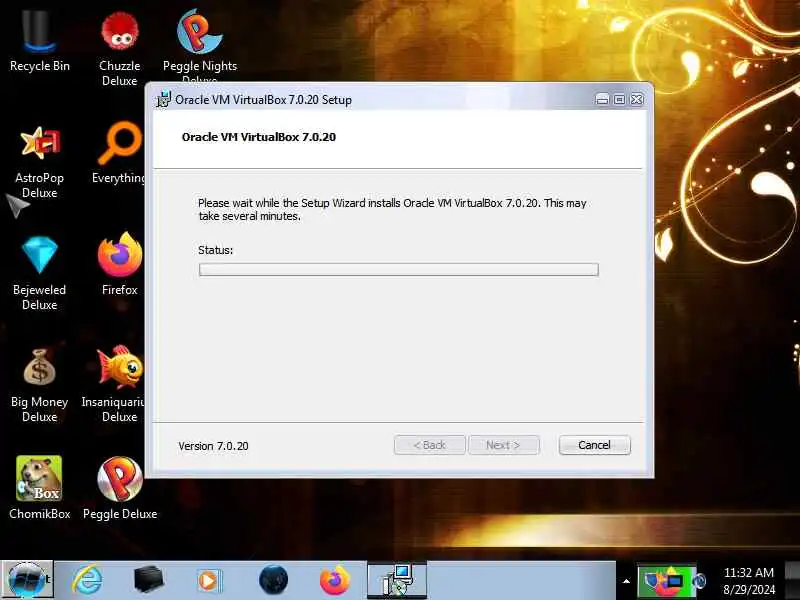Click the colorful system tray icon group
The image size is (800, 600).
point(668,581)
